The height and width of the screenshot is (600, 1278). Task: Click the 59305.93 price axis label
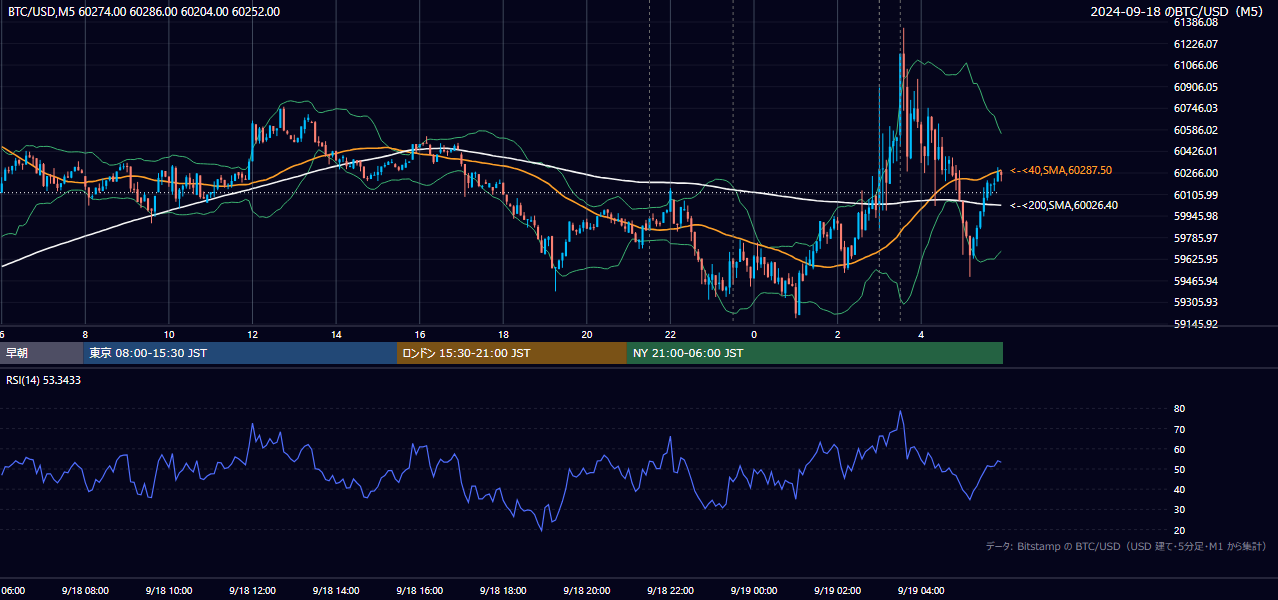[1195, 302]
